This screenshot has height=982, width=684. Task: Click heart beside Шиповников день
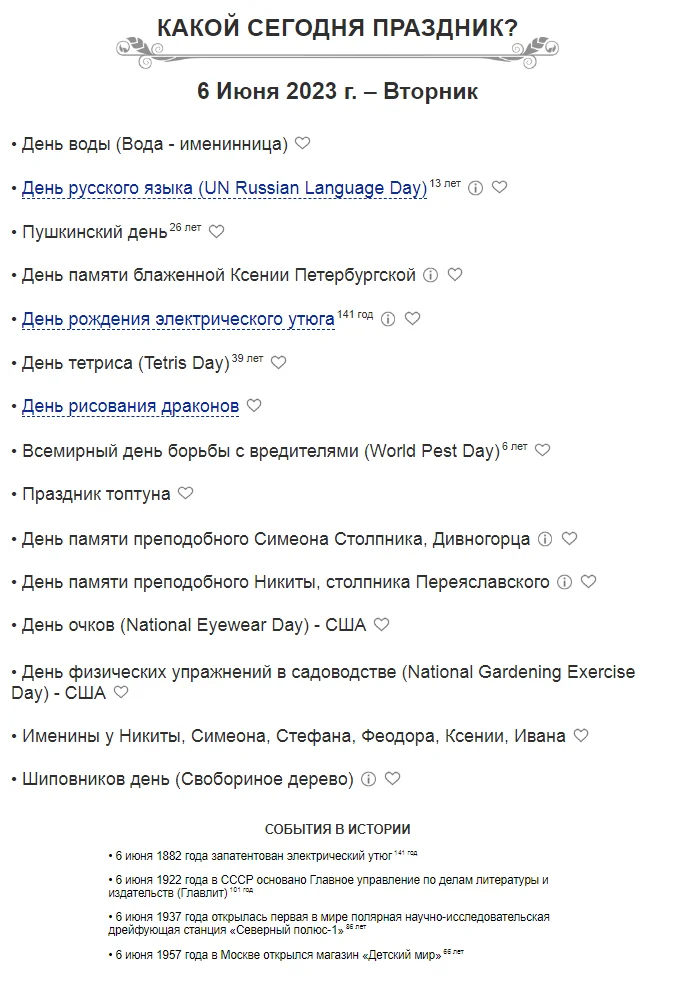393,778
